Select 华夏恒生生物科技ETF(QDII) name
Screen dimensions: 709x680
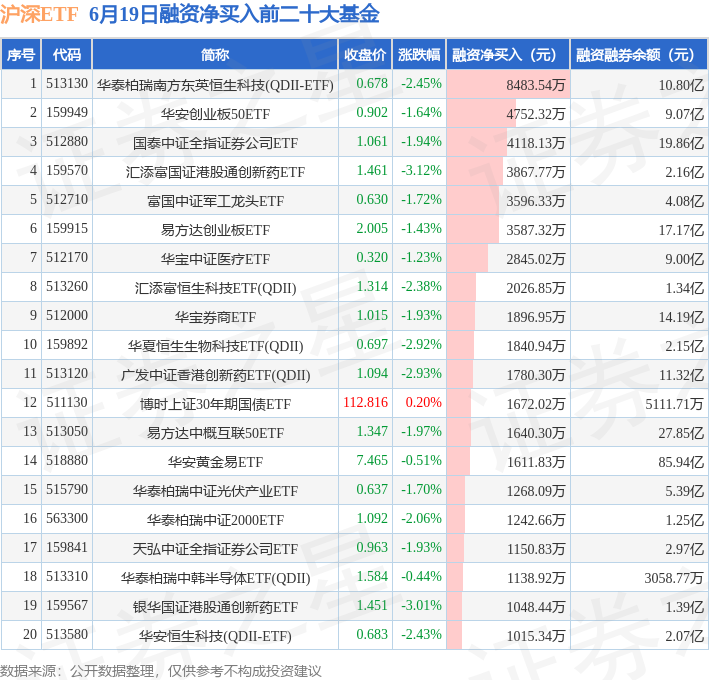pyautogui.click(x=215, y=346)
